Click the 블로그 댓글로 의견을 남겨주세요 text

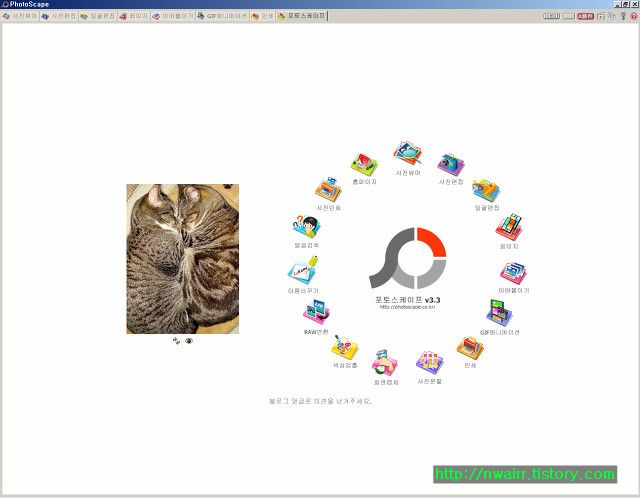[x=320, y=401]
